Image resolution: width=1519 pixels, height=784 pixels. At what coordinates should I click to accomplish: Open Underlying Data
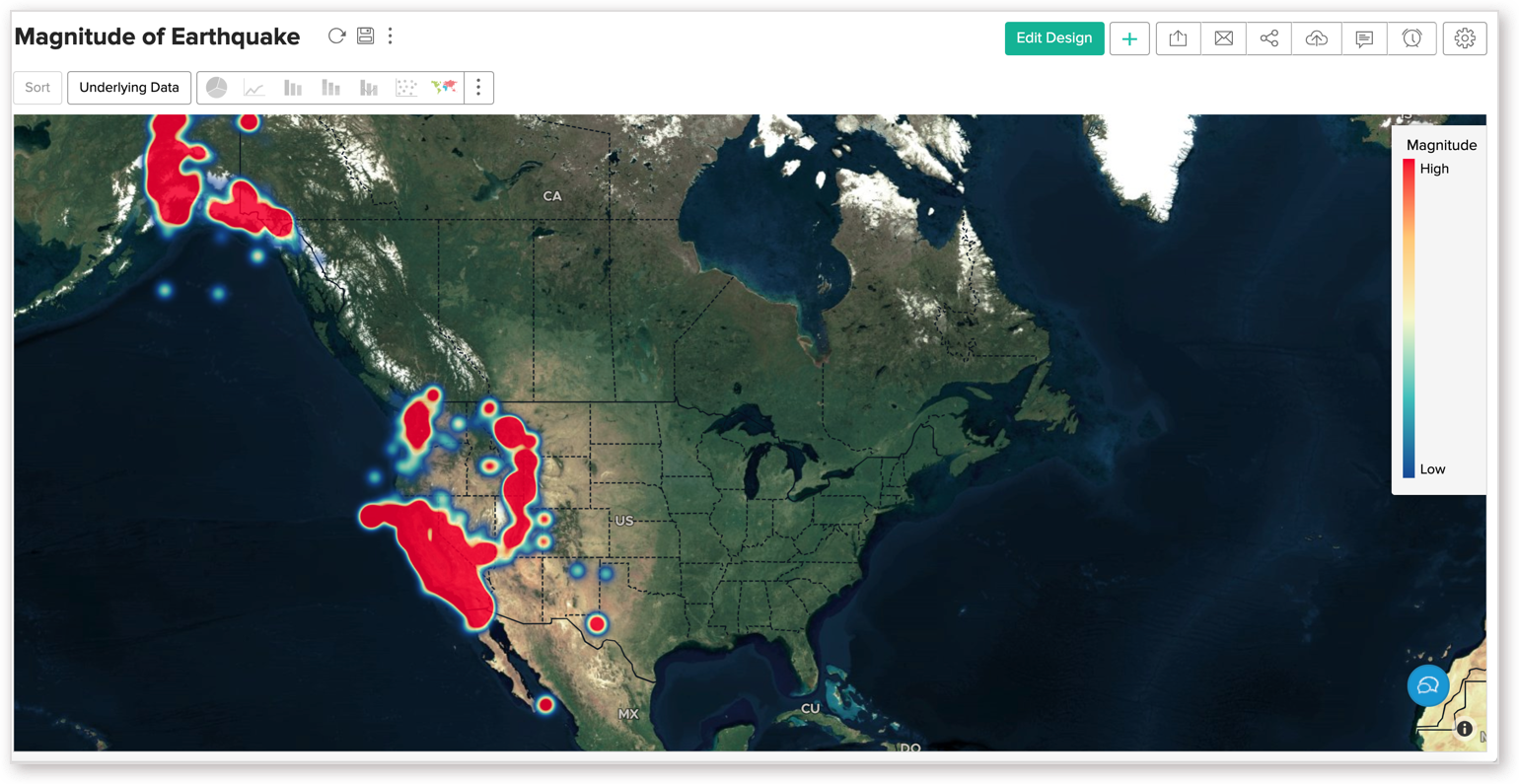click(x=129, y=88)
